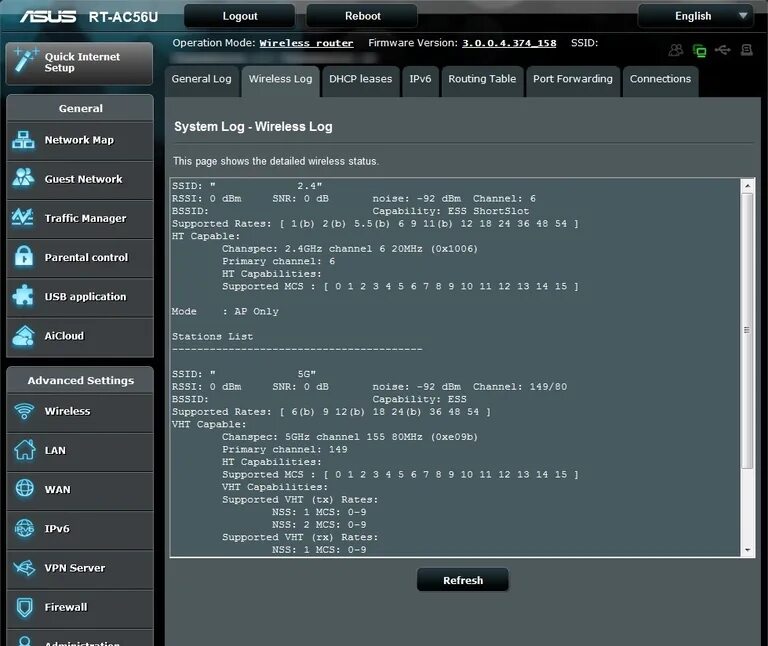768x646 pixels.
Task: Open AiCloud menu item
Action: coord(80,337)
